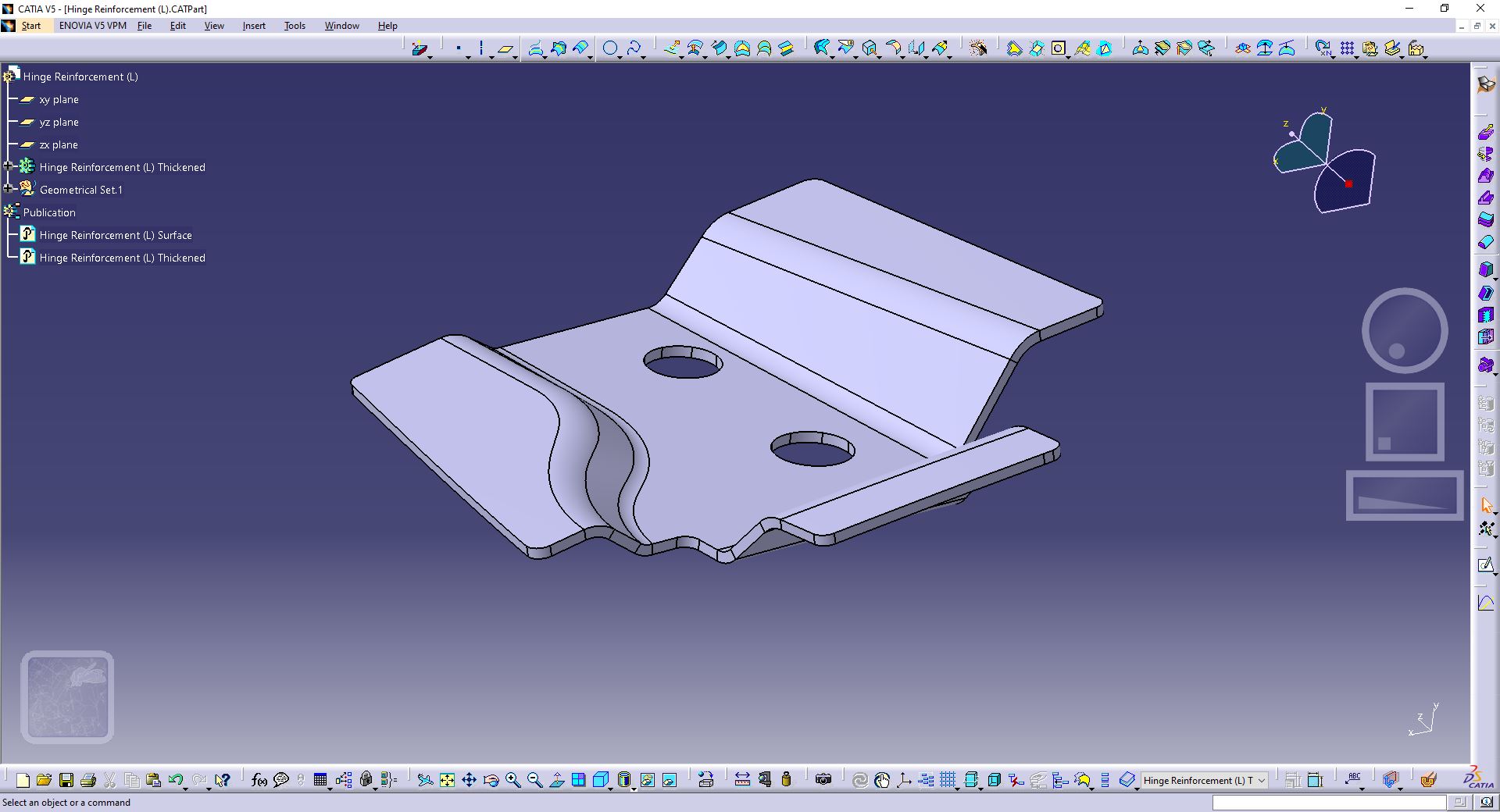Open the Tools menu
Screen dimensions: 1500x812
click(x=295, y=26)
